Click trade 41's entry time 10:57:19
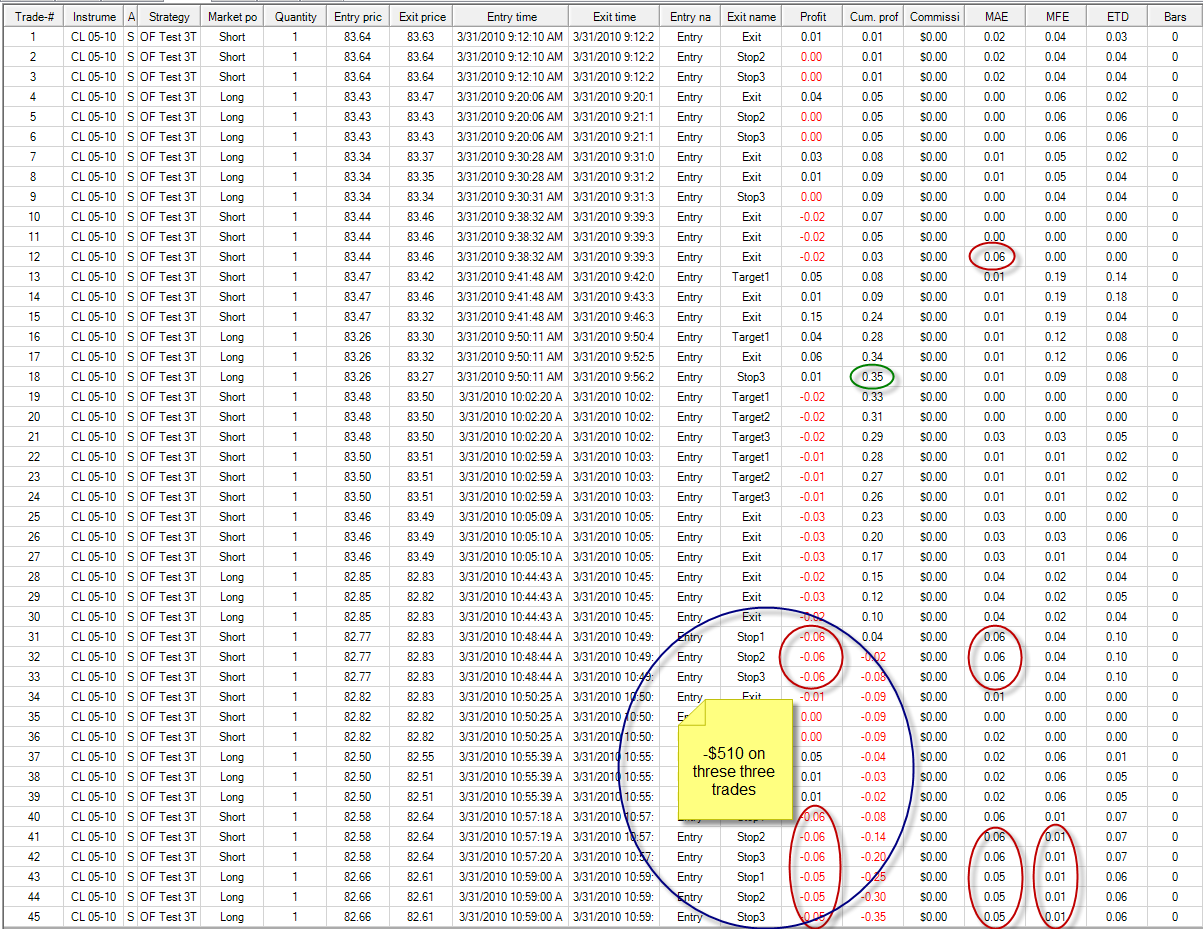Screen dimensions: 1203x929 click(510, 837)
